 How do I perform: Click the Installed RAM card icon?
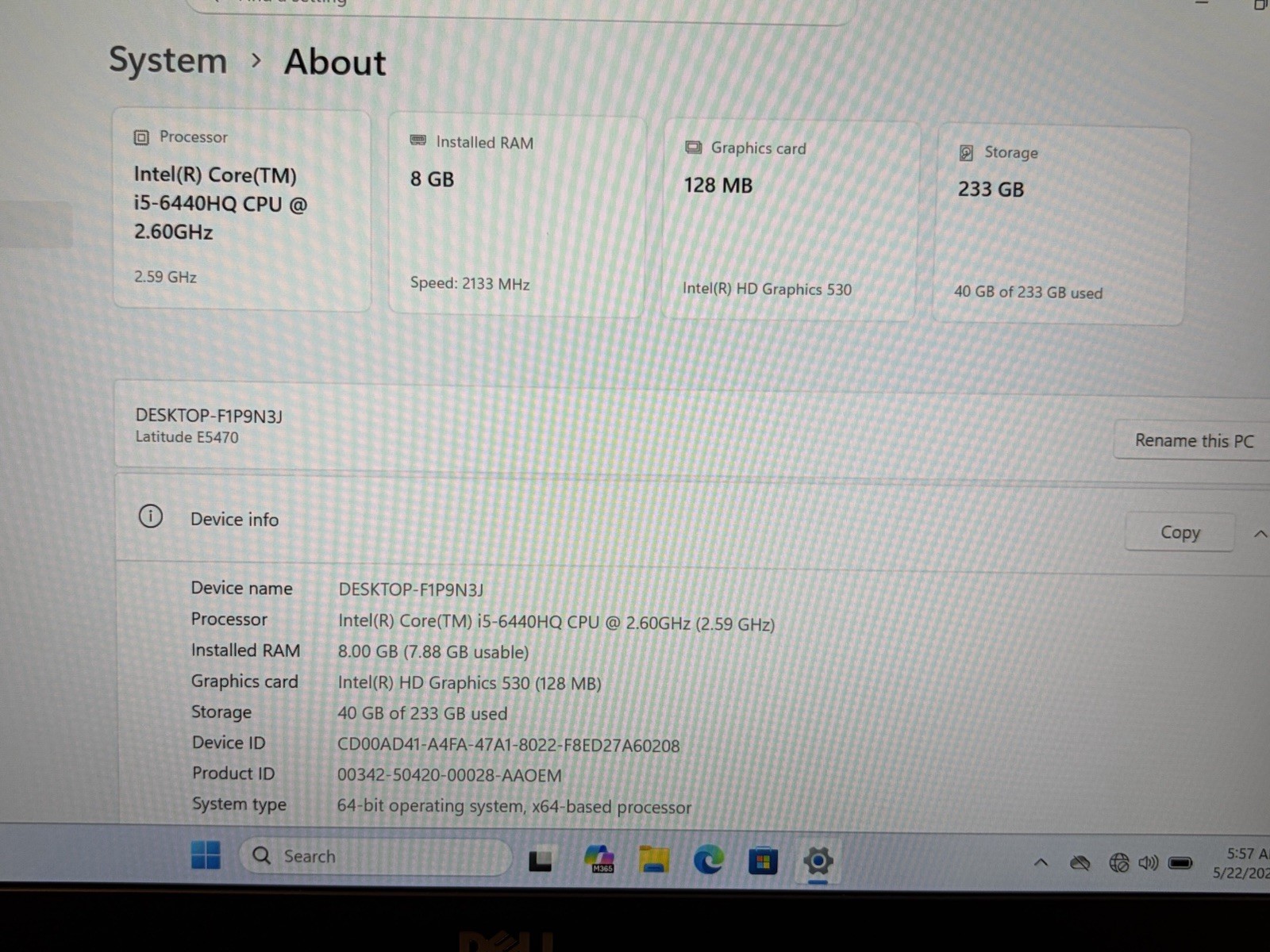point(418,141)
